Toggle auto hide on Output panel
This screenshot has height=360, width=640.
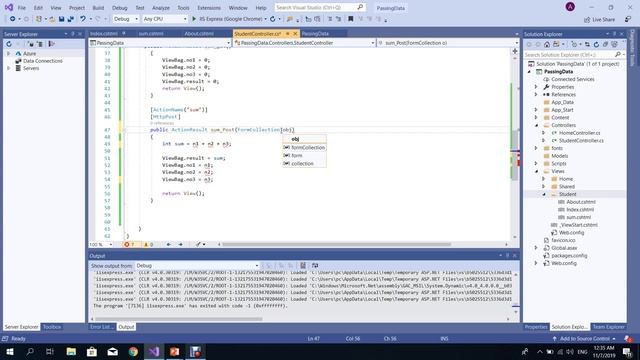(x=507, y=256)
